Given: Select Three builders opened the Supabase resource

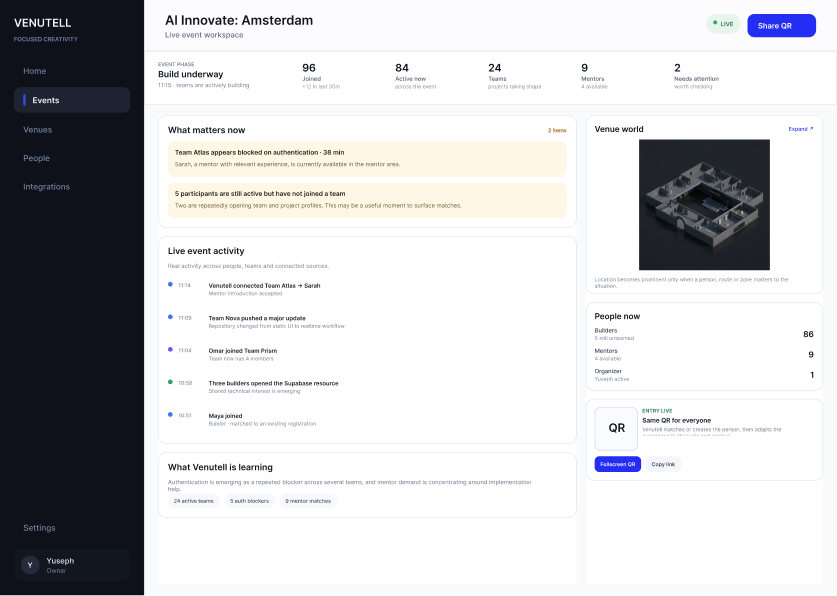Looking at the screenshot, I should [x=273, y=387].
